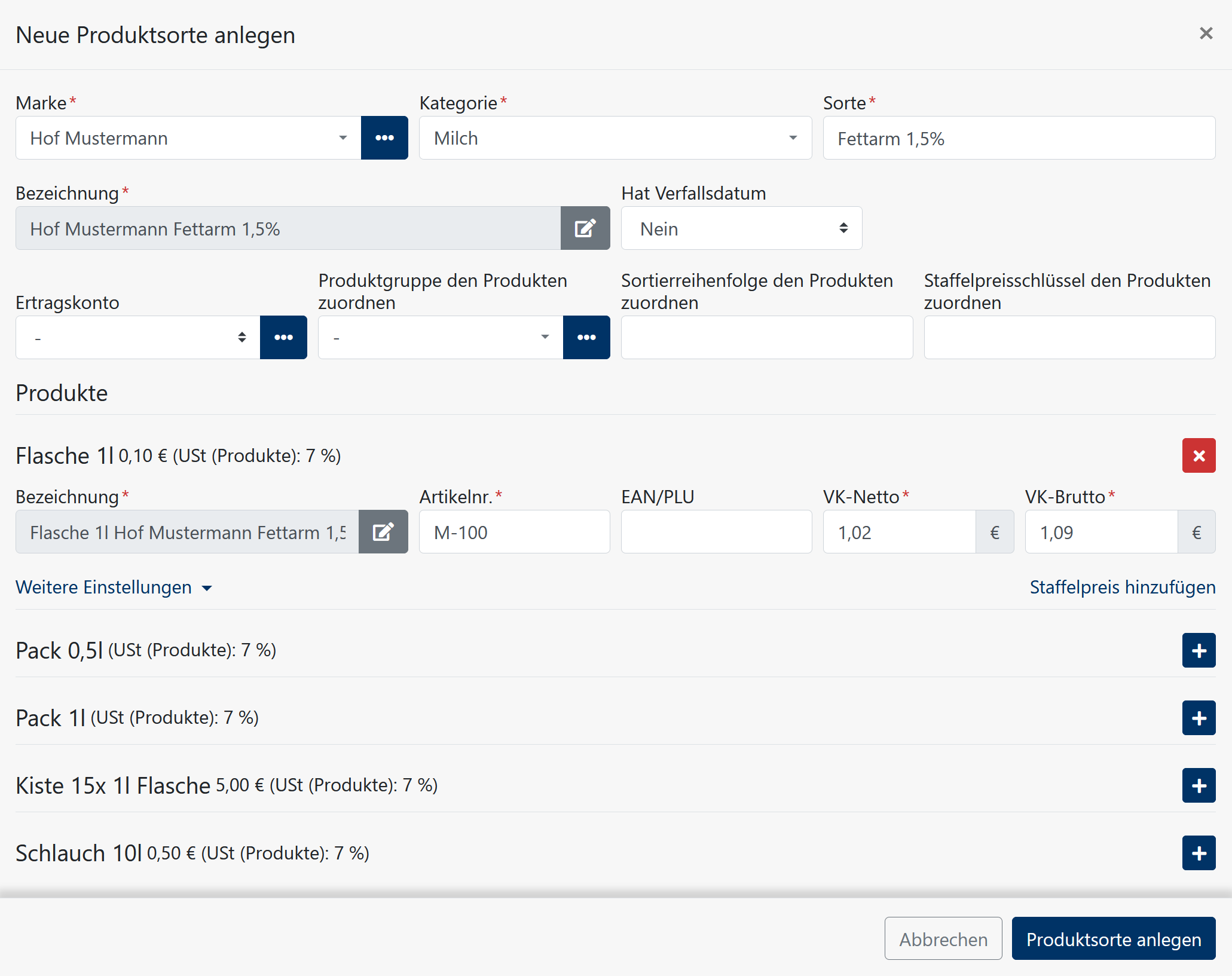This screenshot has width=1232, height=976.
Task: Add the Schlauch 10l product
Action: [1199, 853]
